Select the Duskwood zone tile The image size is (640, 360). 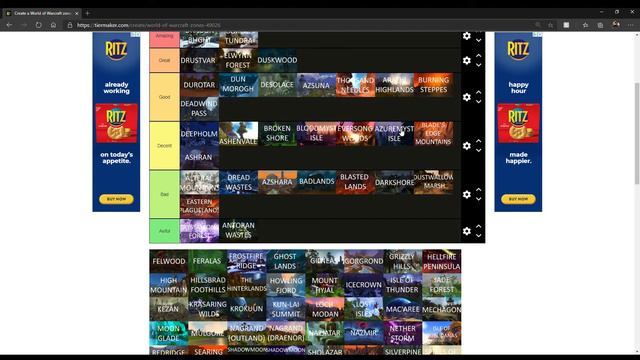pos(277,60)
